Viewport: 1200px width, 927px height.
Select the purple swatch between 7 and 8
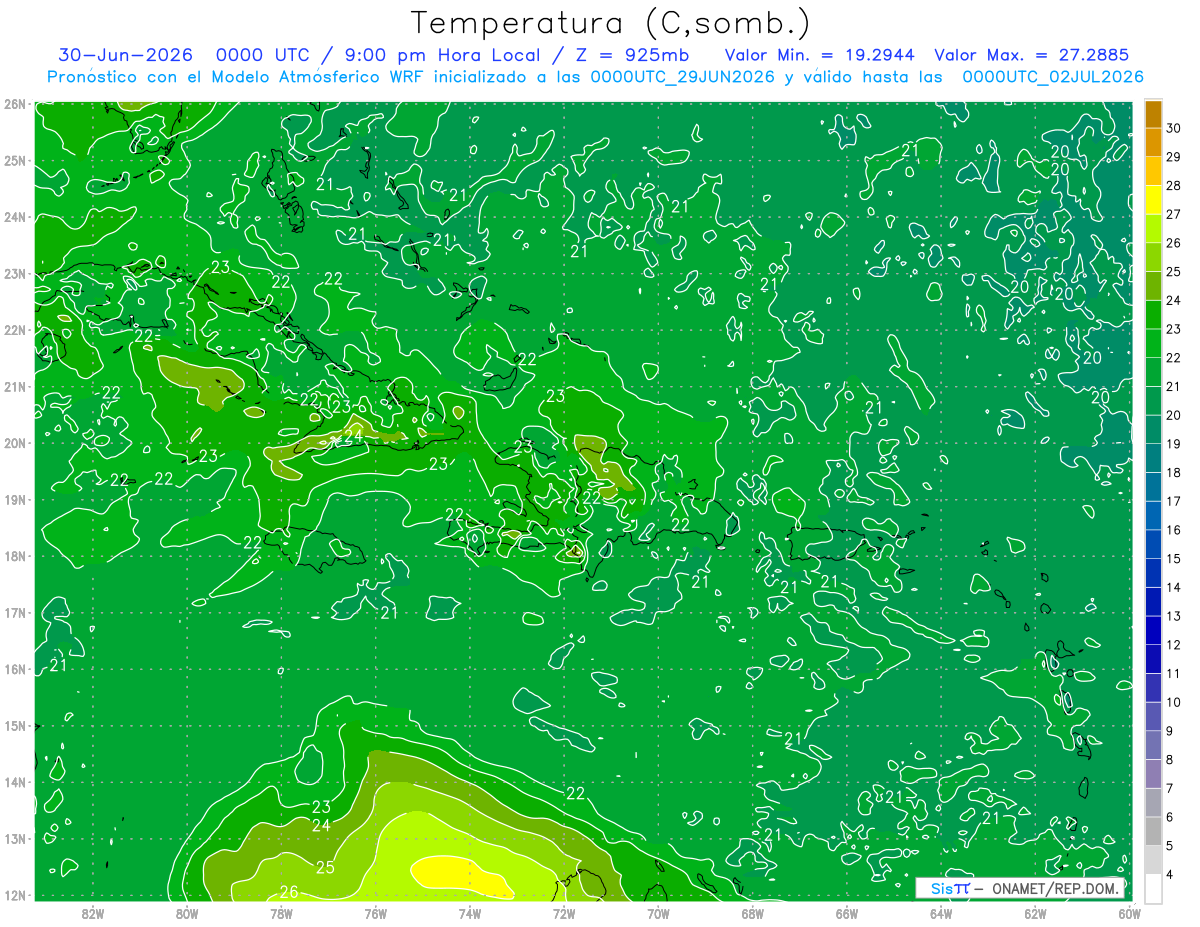1153,773
